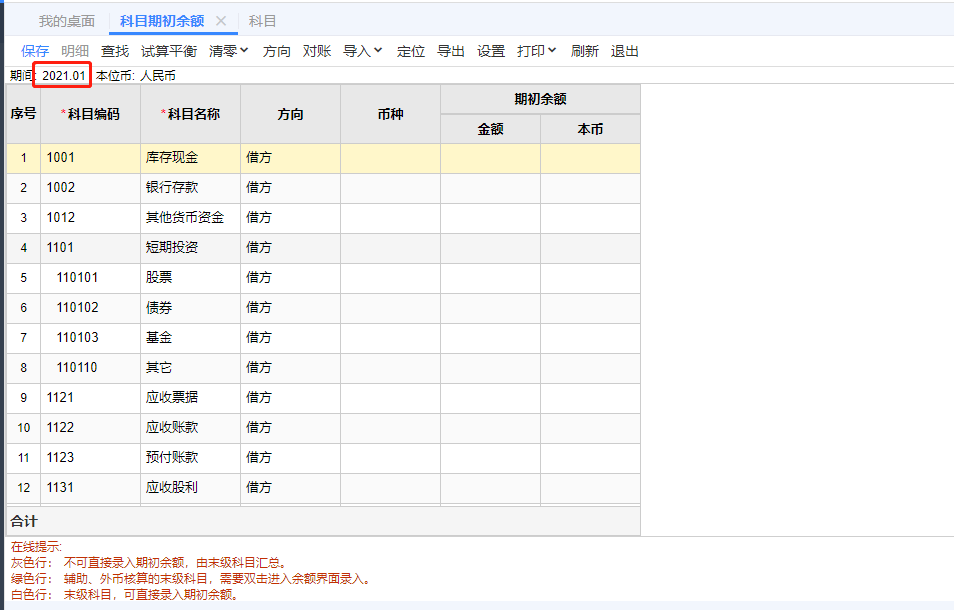
Task: Click 金额 cell for 库存现金
Action: [x=490, y=158]
